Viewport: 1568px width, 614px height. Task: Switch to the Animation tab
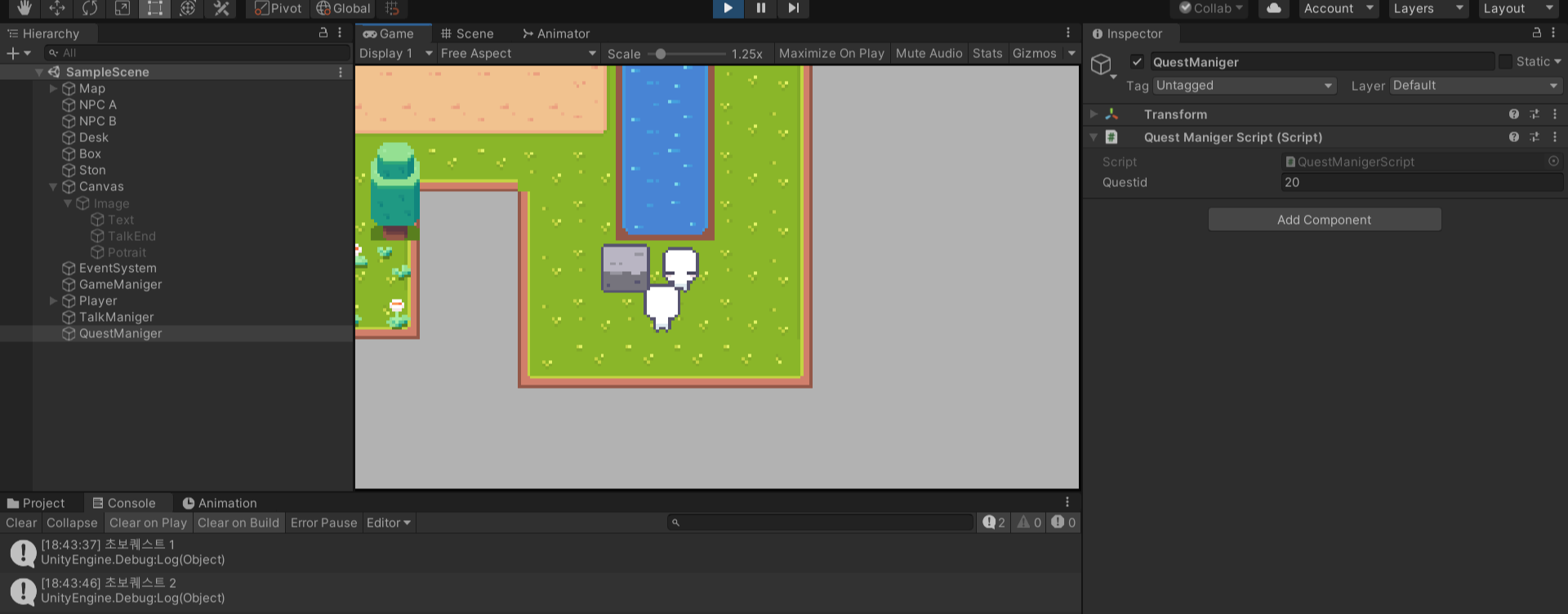click(219, 503)
